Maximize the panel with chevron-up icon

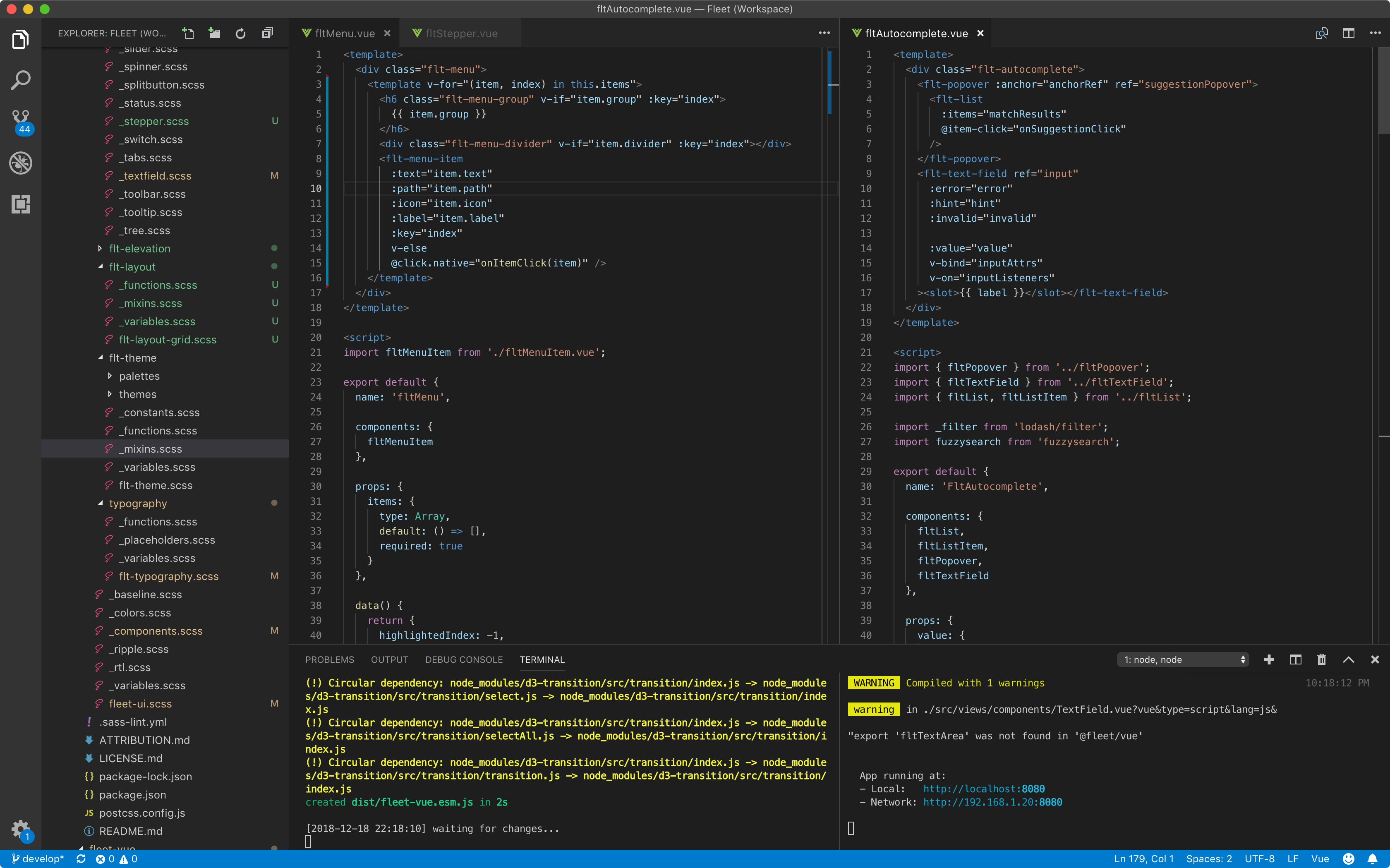tap(1348, 659)
